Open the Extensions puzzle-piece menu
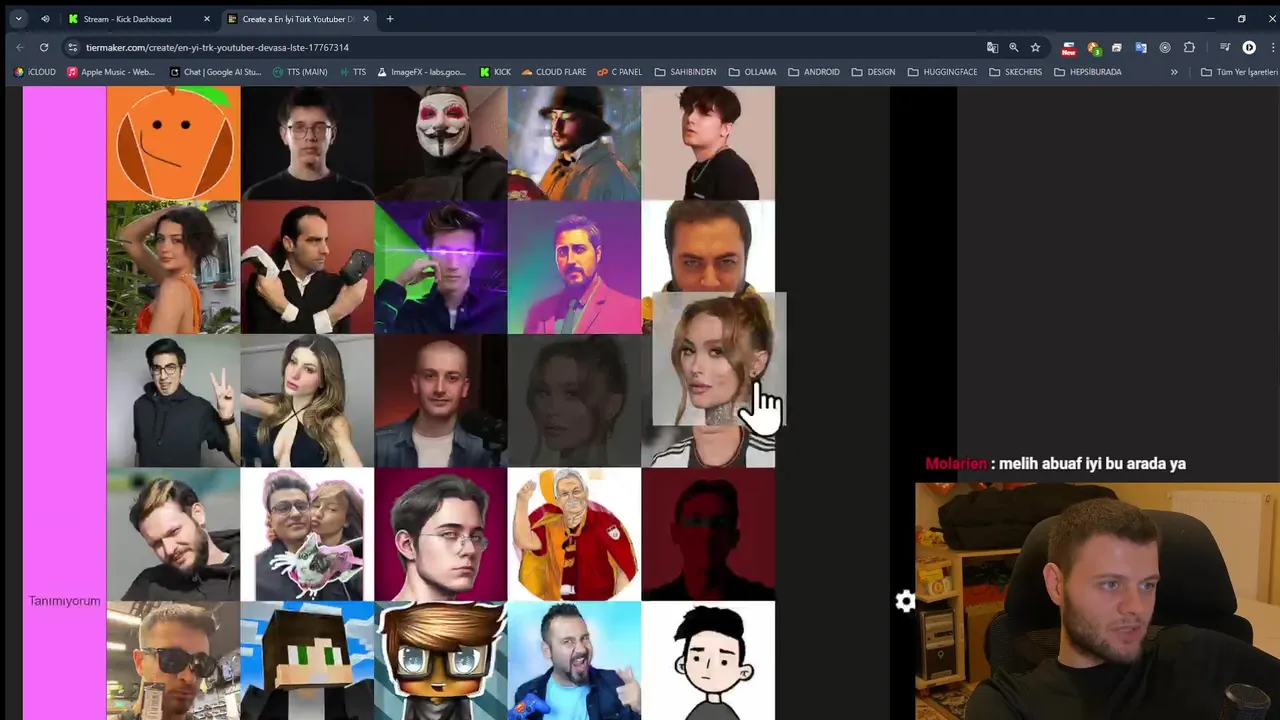This screenshot has height=720, width=1280. pyautogui.click(x=1189, y=47)
